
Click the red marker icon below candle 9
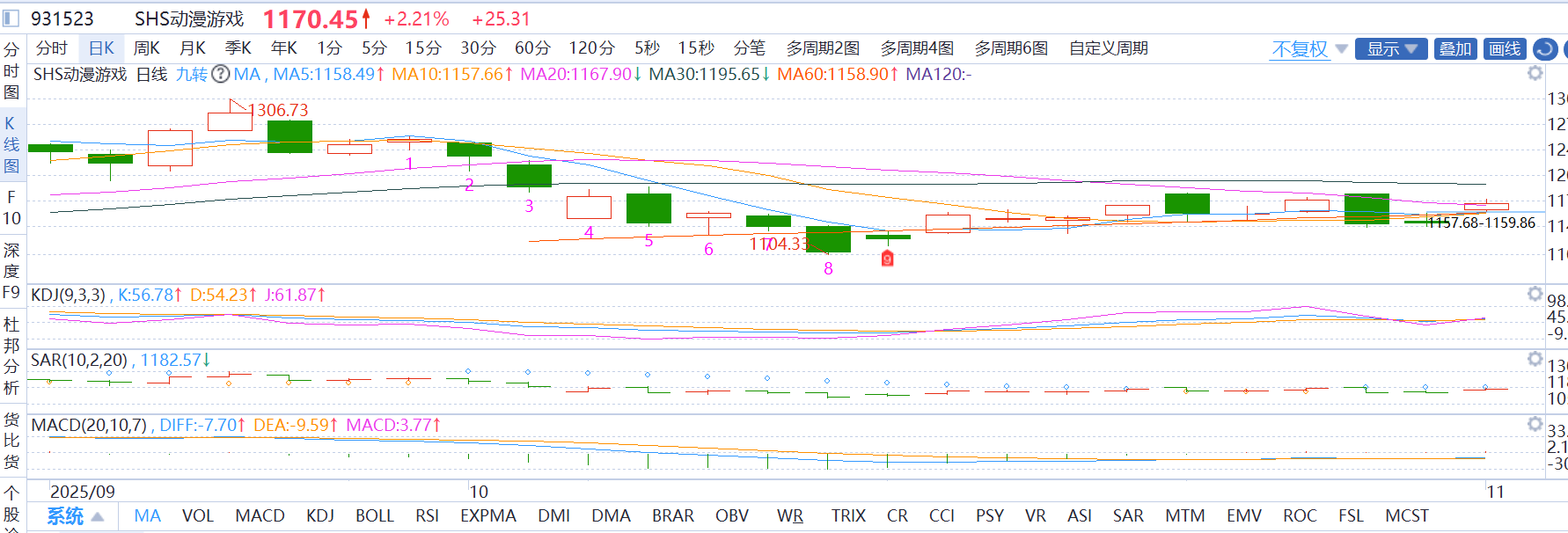tap(888, 258)
